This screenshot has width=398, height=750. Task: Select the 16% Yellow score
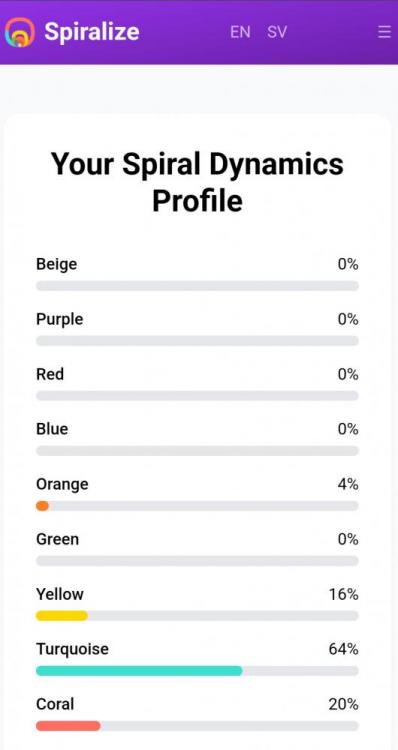point(343,594)
